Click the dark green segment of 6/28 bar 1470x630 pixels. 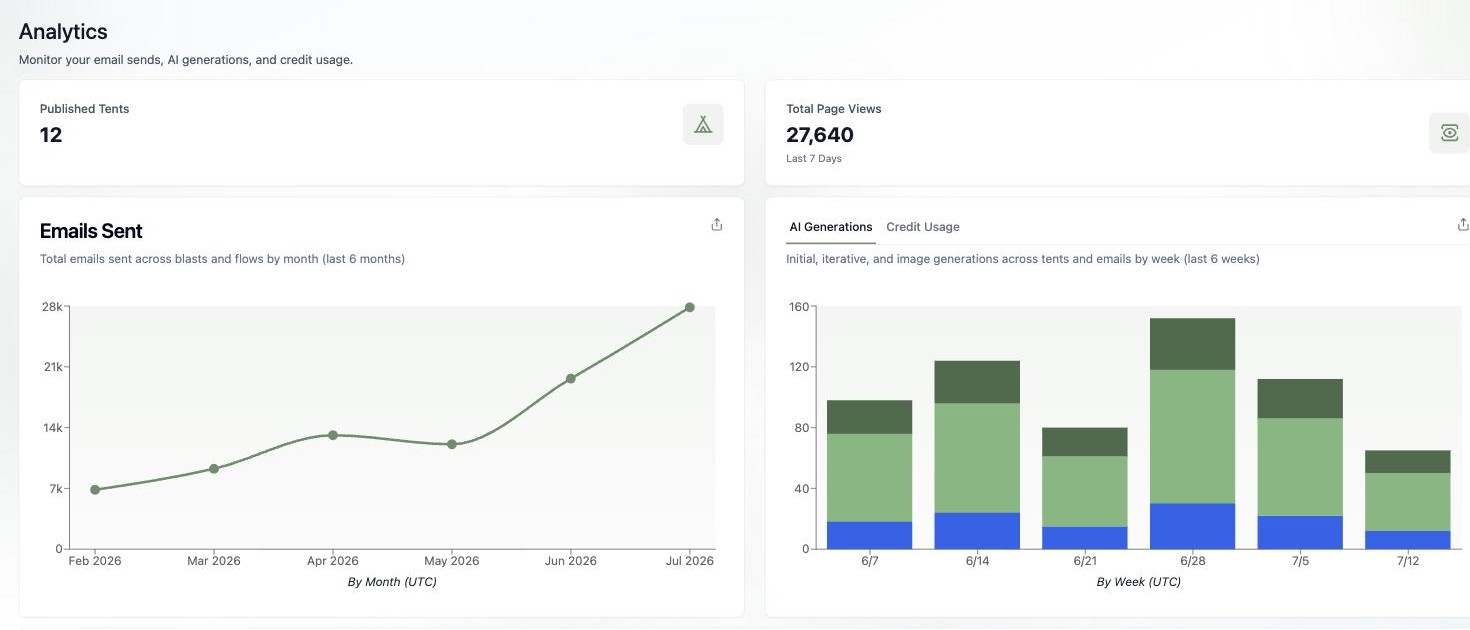click(1193, 344)
